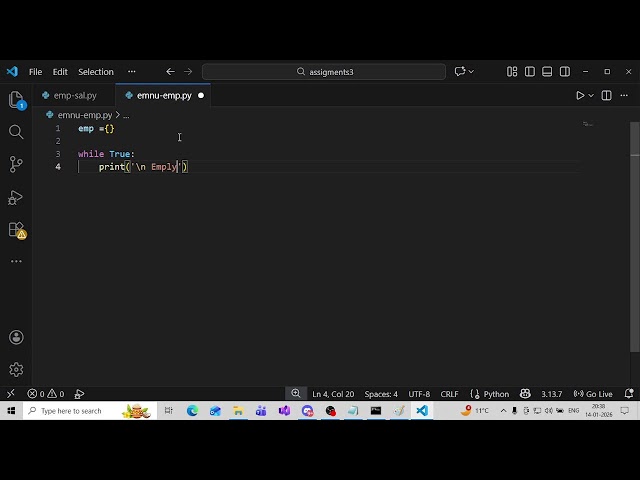
Task: Place cursor on 'while True:' line
Action: pos(106,154)
